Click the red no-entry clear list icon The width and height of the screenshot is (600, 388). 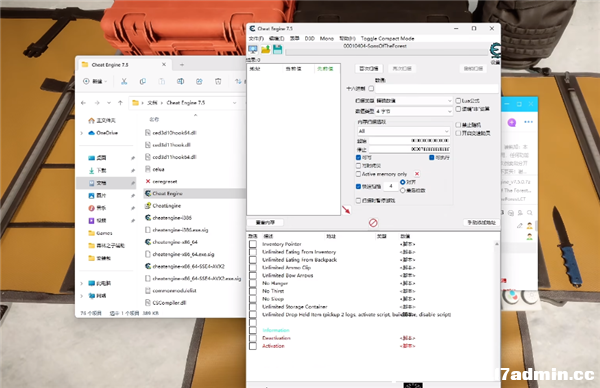373,223
